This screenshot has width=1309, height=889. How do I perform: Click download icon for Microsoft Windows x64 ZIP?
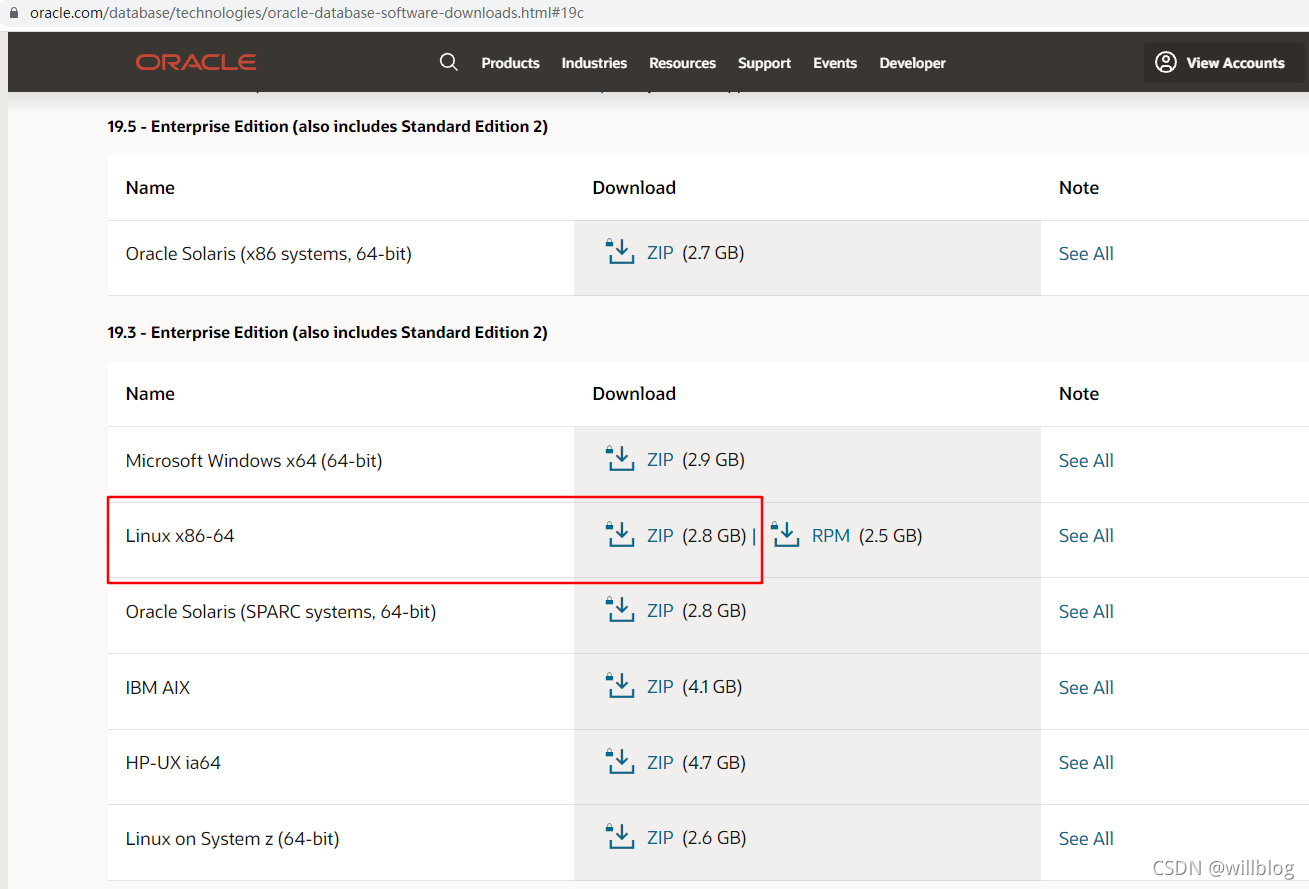621,459
